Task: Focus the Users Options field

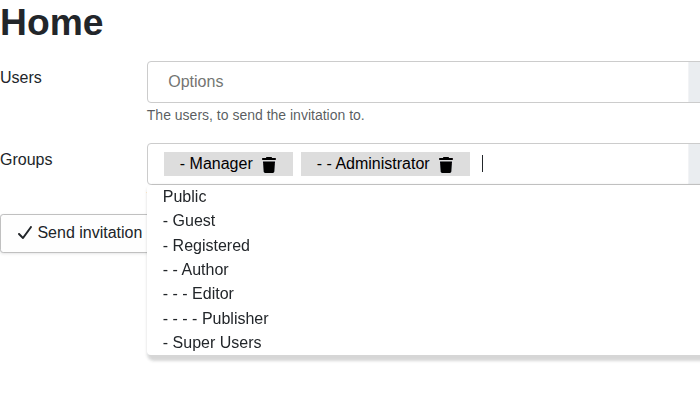Action: coord(400,82)
